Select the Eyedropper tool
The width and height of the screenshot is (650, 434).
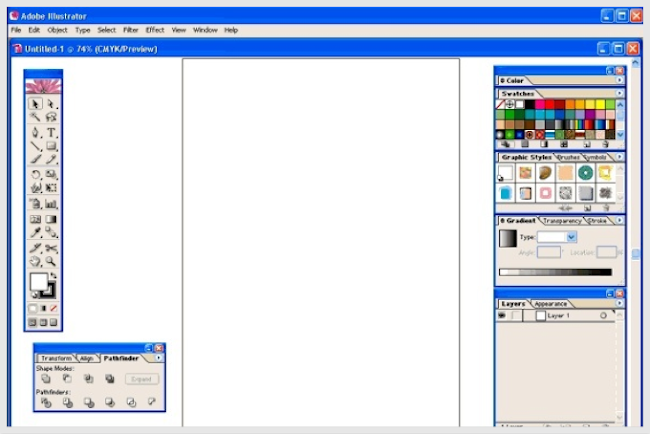pyautogui.click(x=35, y=232)
